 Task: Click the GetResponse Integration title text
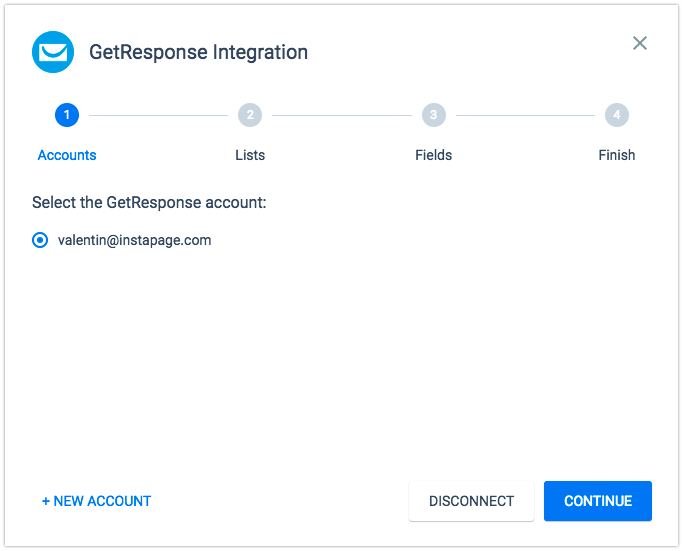click(199, 52)
